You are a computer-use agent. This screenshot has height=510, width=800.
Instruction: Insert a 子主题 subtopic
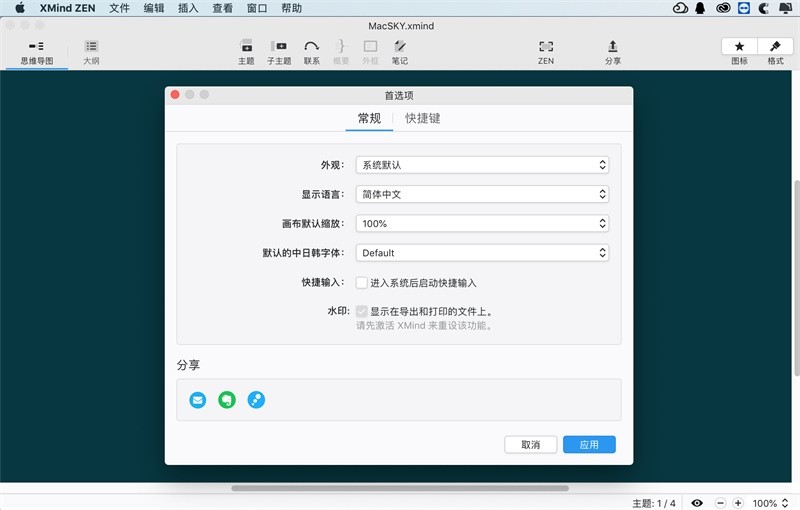pyautogui.click(x=279, y=53)
